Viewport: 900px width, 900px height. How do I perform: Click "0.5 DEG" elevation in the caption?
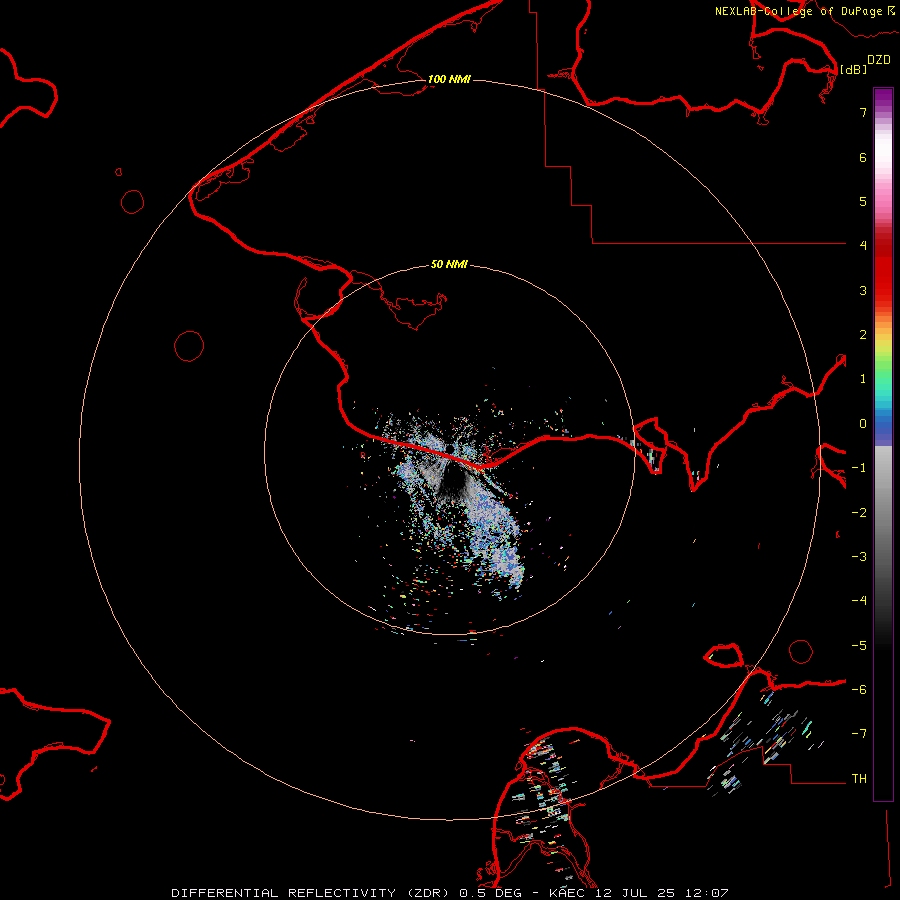click(490, 893)
